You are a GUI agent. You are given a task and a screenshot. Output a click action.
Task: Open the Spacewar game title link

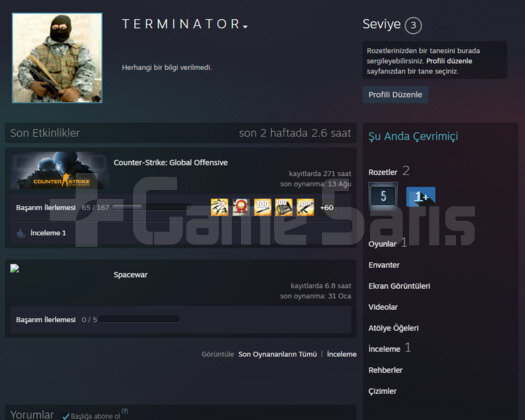(130, 275)
